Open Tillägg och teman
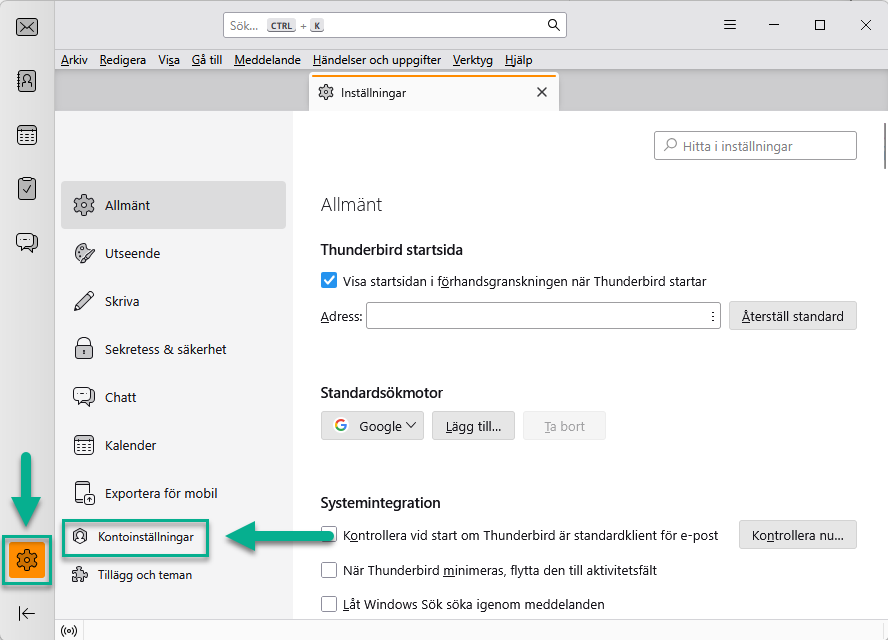 tap(132, 575)
